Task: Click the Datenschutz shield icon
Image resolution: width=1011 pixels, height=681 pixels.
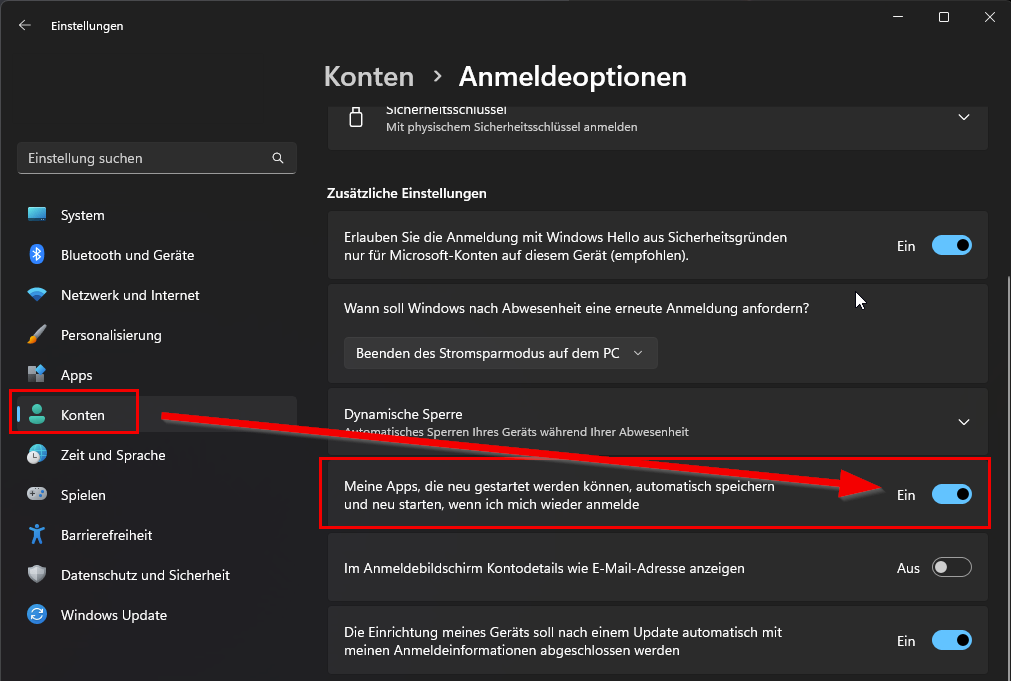Action: 37,575
